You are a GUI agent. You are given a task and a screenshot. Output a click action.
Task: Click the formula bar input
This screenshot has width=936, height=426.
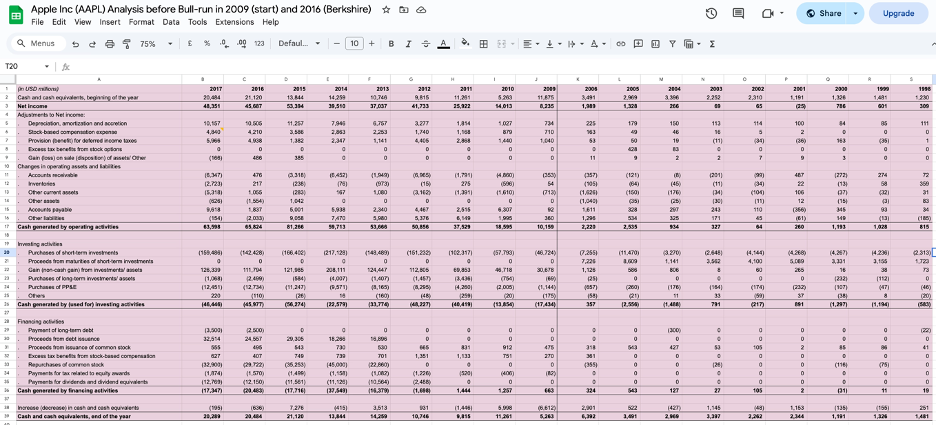pyautogui.click(x=501, y=66)
